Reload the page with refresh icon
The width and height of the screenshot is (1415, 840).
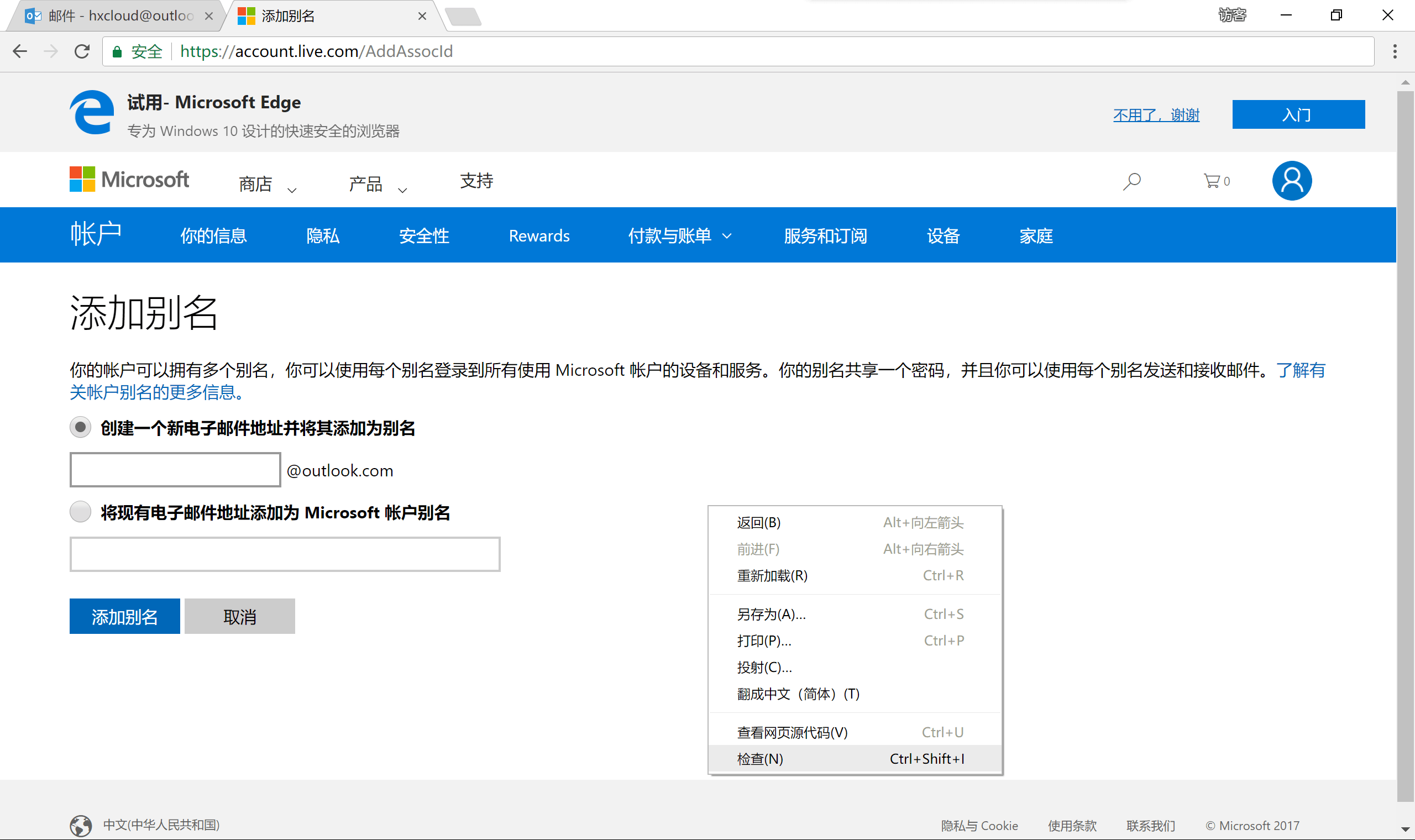pyautogui.click(x=82, y=51)
